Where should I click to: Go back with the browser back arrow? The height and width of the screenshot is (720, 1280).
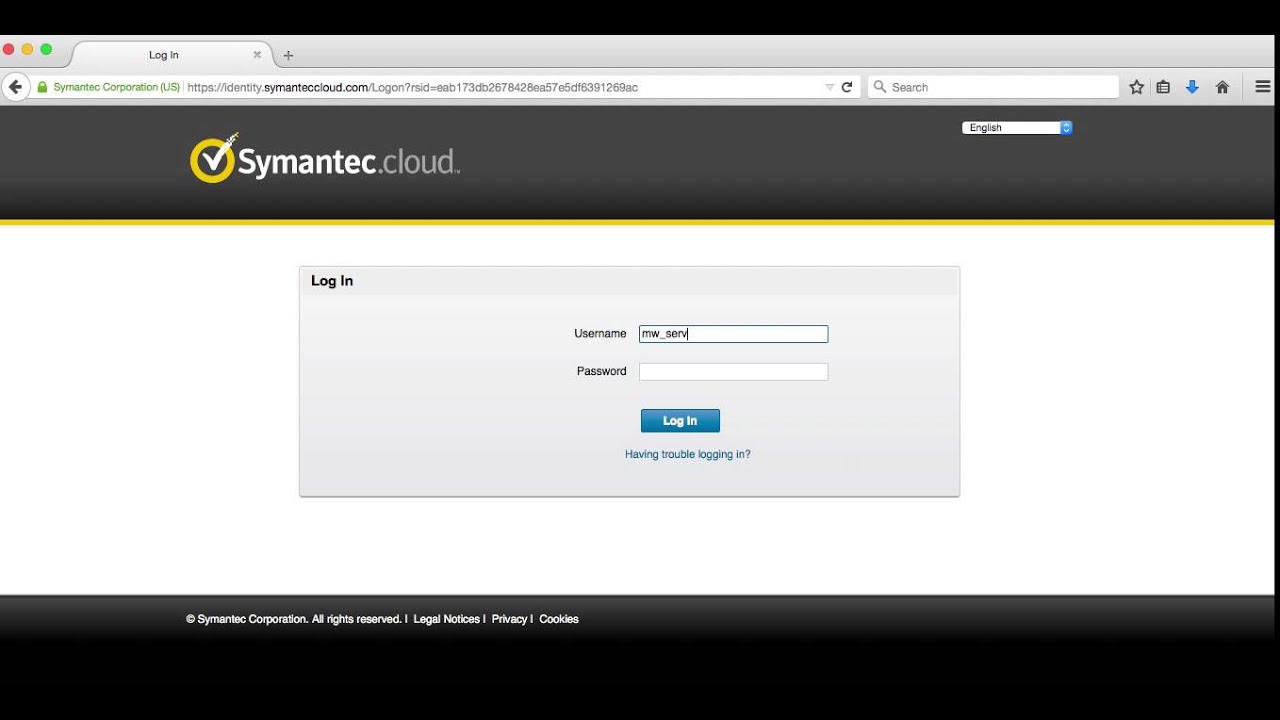[15, 87]
